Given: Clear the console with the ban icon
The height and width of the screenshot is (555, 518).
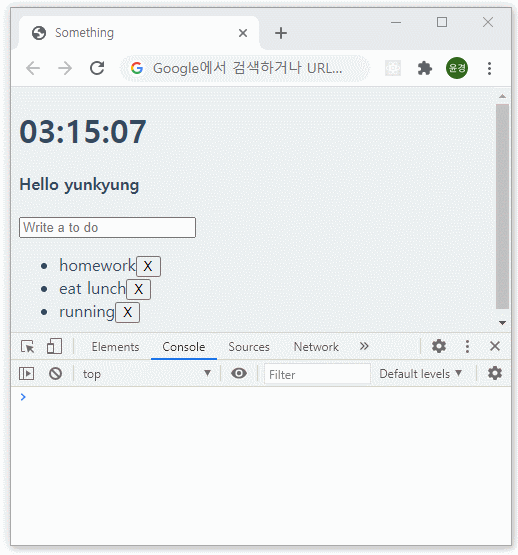Looking at the screenshot, I should pyautogui.click(x=55, y=373).
